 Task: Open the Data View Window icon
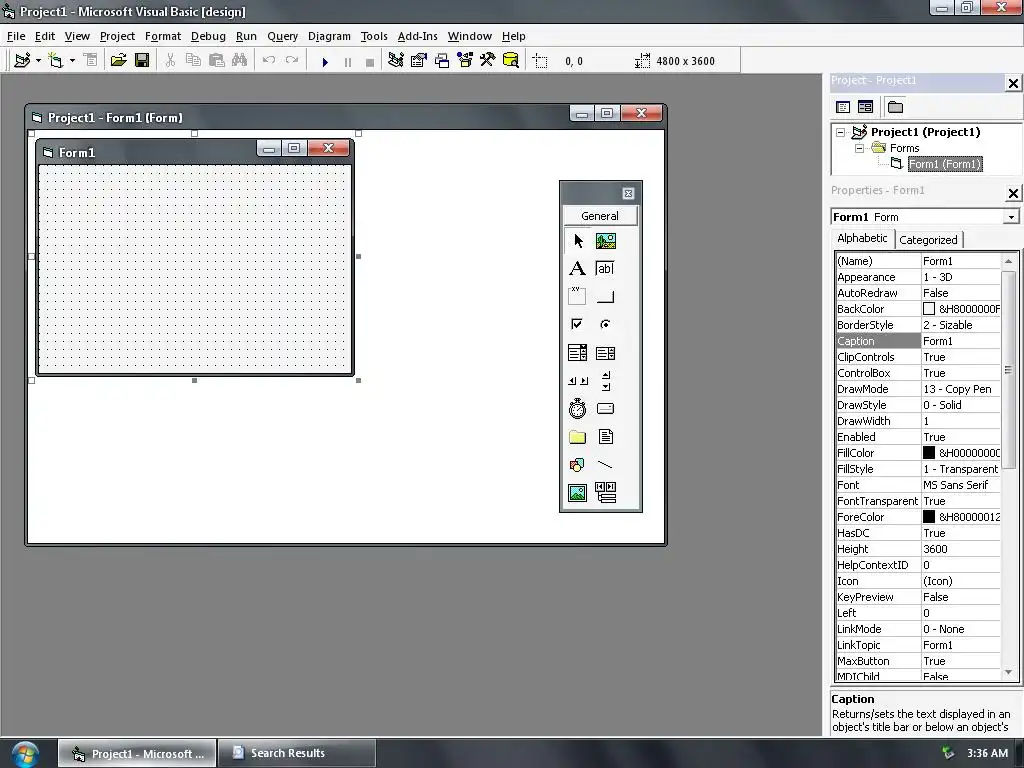511,61
